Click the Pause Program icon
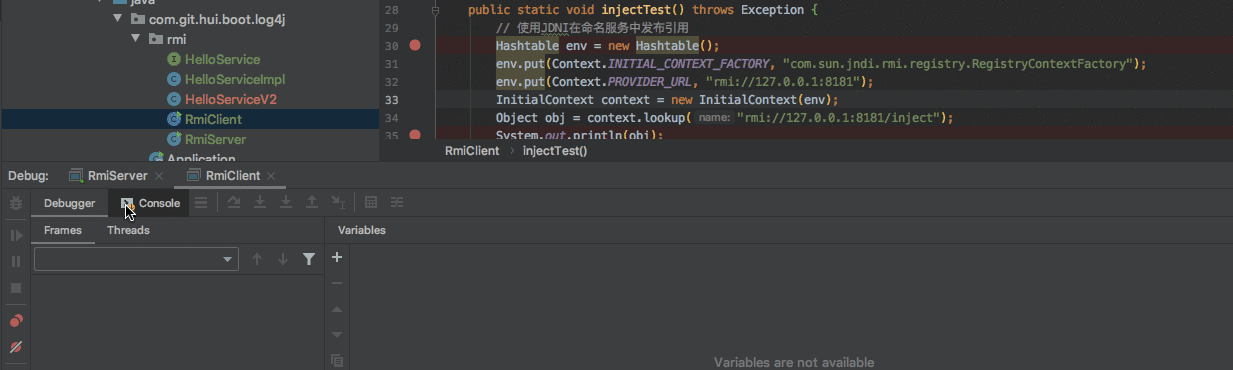The width and height of the screenshot is (1233, 370). pos(16,261)
